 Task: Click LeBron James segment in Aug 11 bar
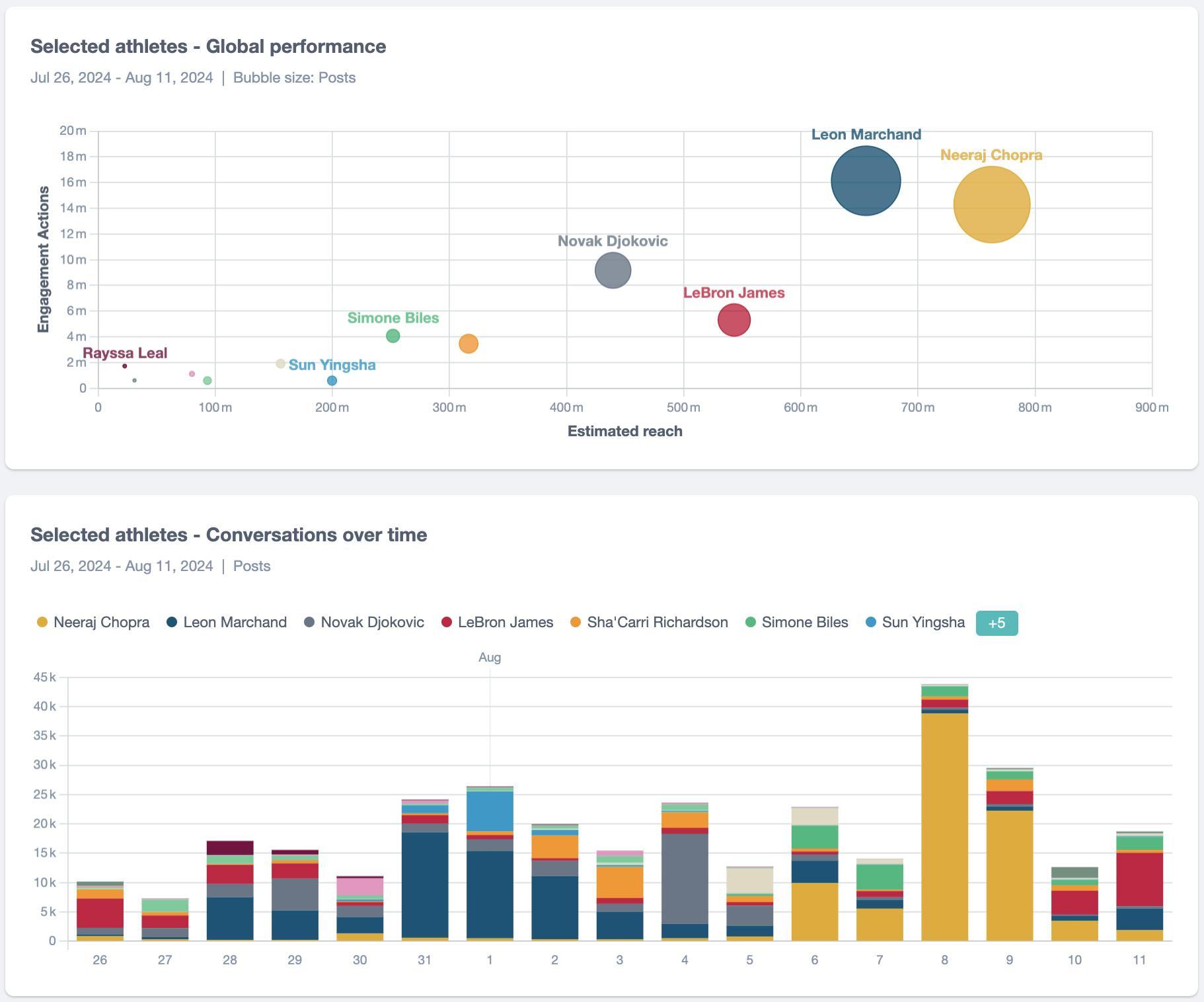coord(1140,880)
